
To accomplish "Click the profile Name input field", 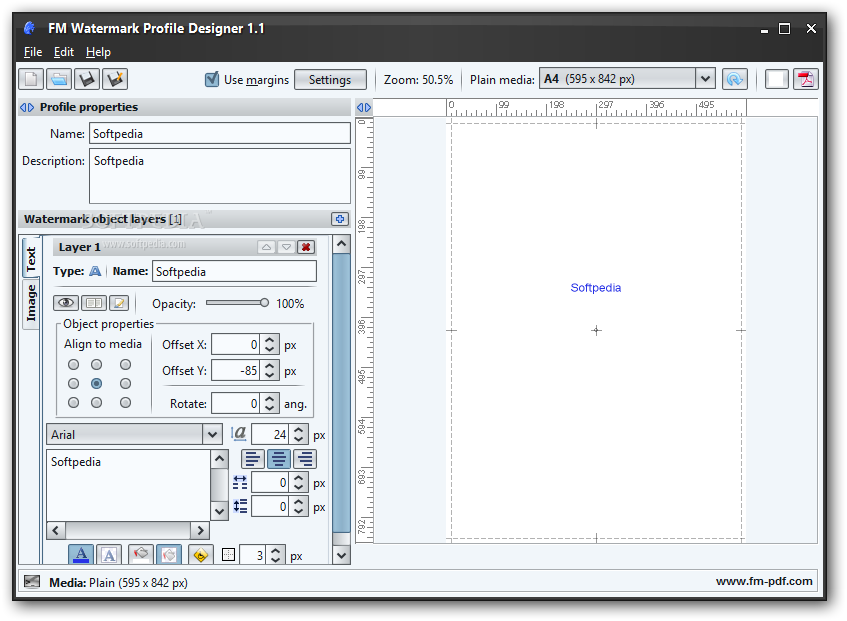I will click(220, 133).
